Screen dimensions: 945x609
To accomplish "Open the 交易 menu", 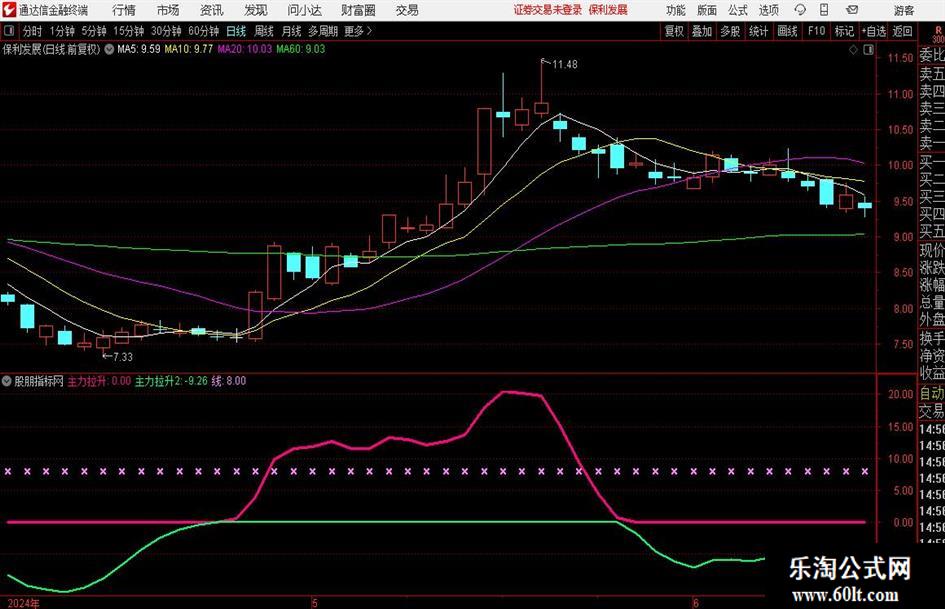I will coord(407,10).
